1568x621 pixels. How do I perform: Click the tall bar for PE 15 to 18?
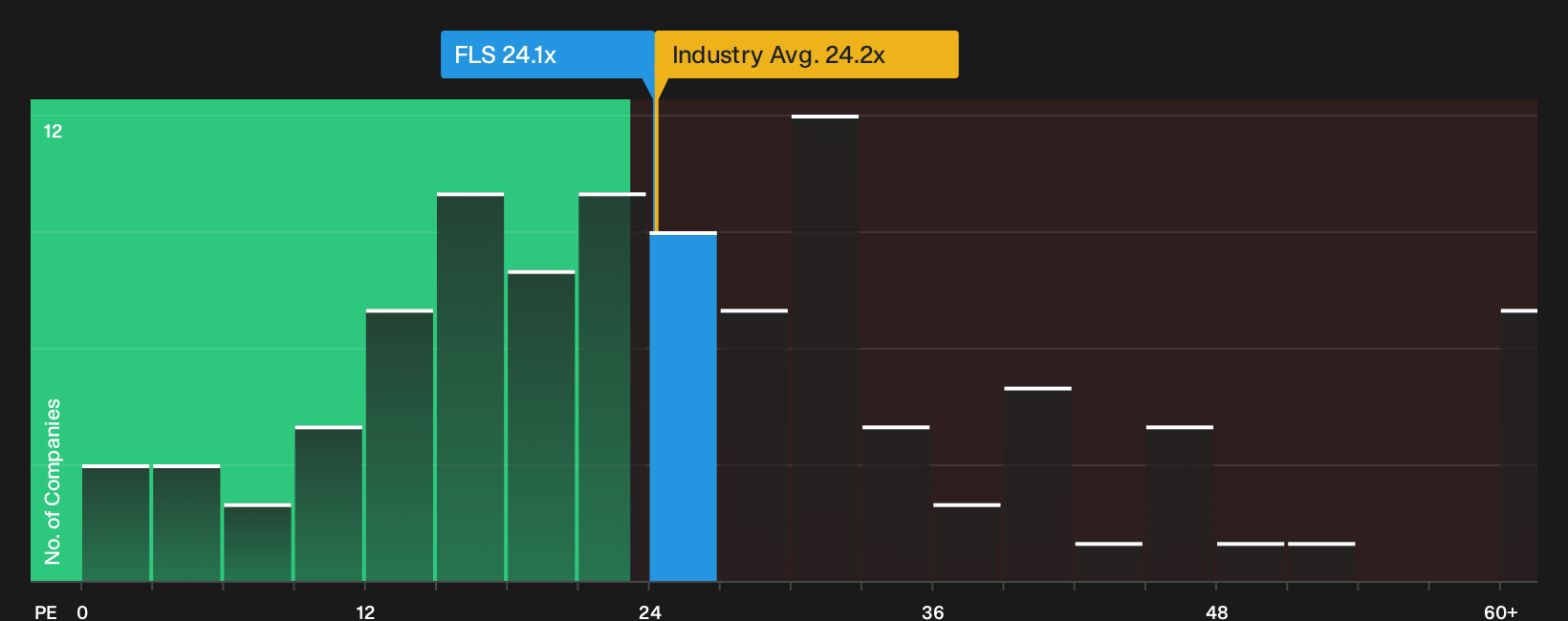[470, 387]
